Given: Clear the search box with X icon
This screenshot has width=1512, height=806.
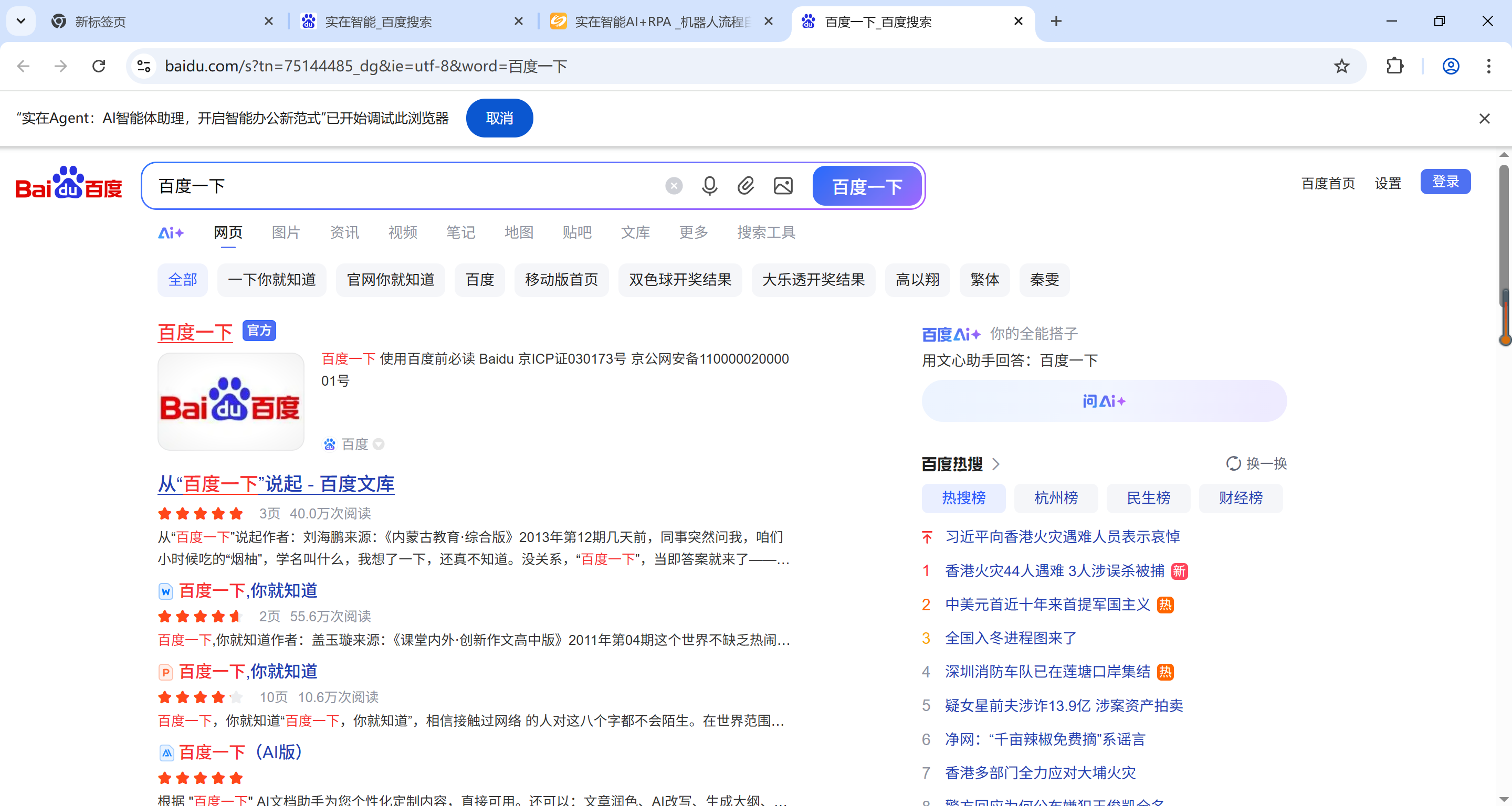Looking at the screenshot, I should [x=673, y=186].
